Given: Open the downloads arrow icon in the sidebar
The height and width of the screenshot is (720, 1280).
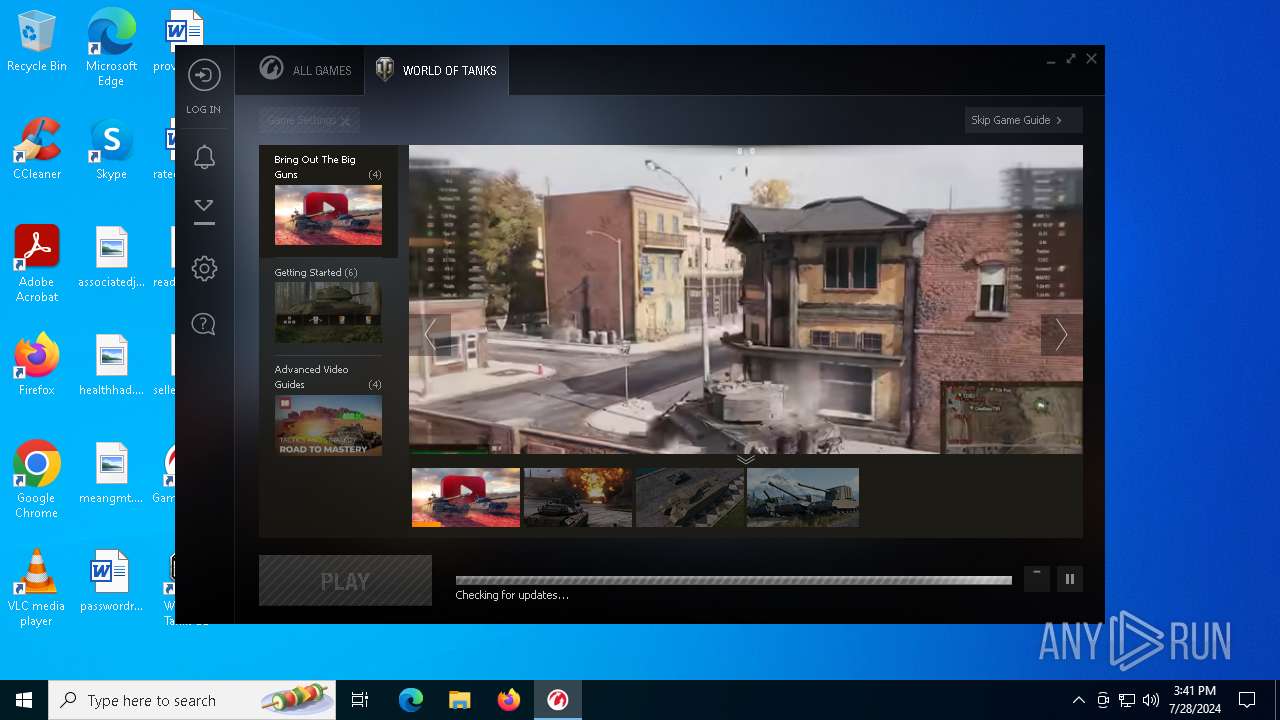Looking at the screenshot, I should tap(204, 211).
